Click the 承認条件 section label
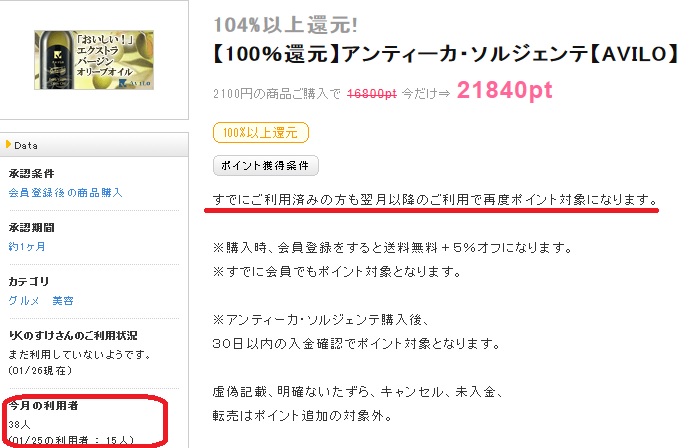Image resolution: width=698 pixels, height=448 pixels. coord(31,173)
